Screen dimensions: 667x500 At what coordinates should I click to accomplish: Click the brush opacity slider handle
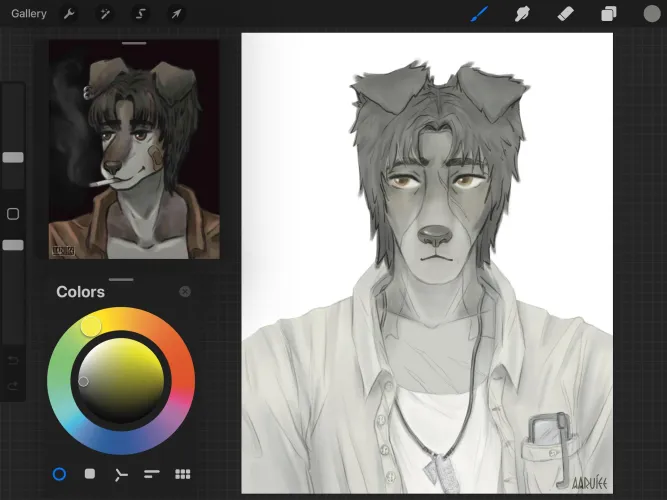(x=13, y=245)
